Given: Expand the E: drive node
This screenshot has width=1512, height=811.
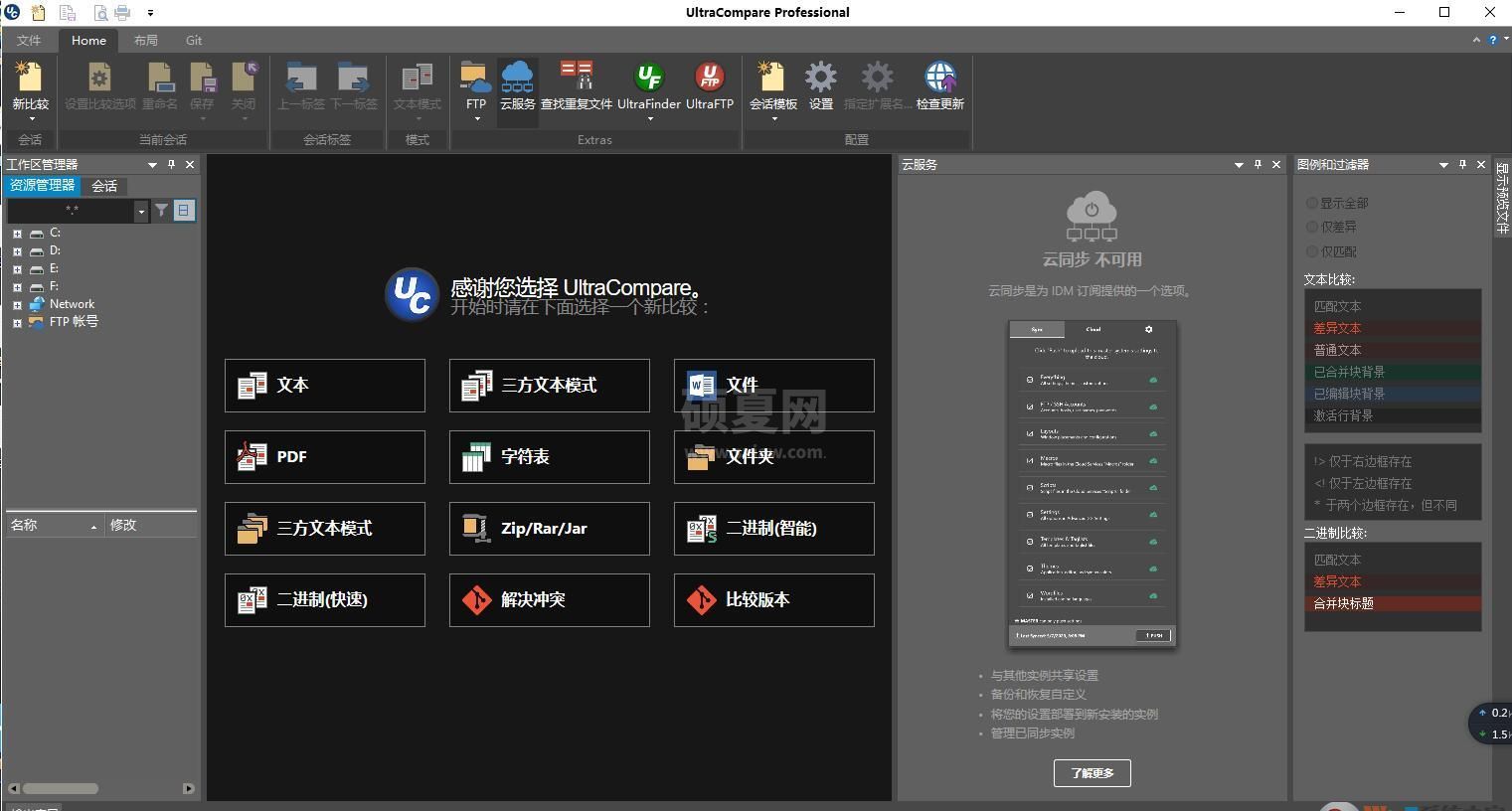Looking at the screenshot, I should pos(17,269).
